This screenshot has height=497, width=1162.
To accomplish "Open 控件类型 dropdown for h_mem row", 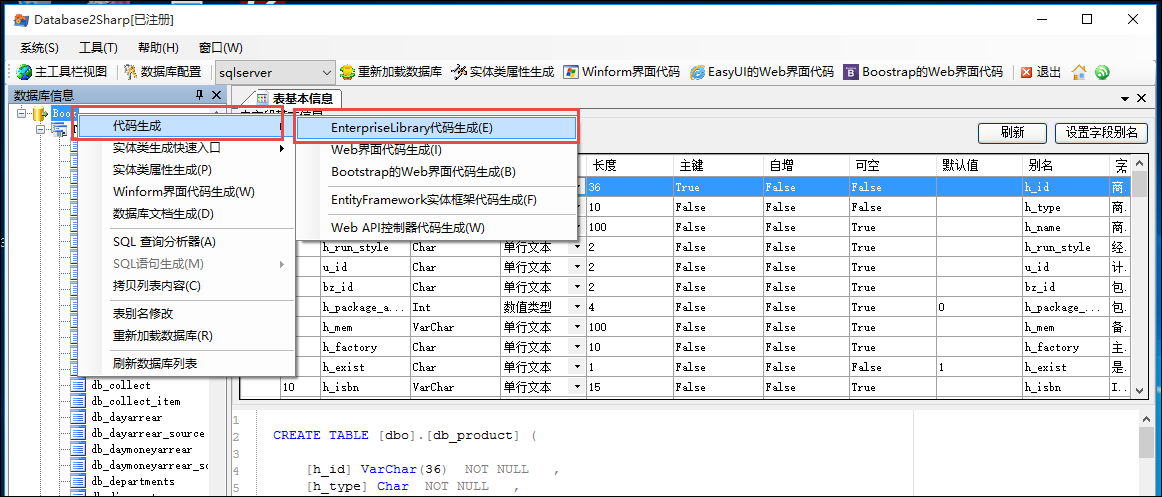I will [x=576, y=327].
